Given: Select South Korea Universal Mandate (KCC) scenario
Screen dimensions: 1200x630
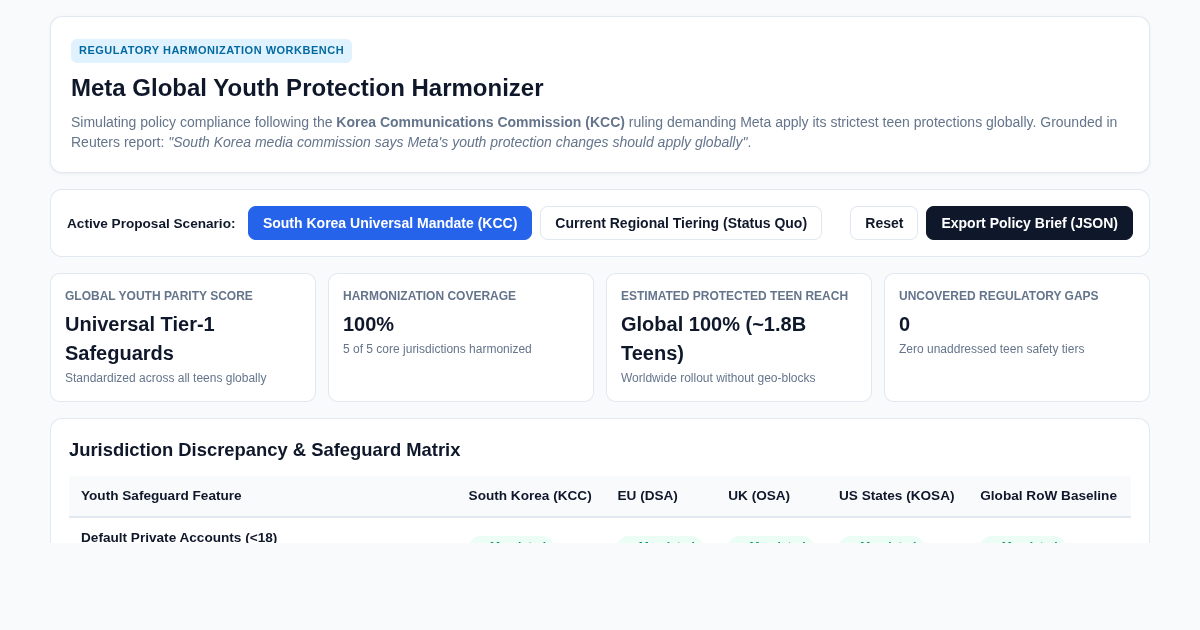Looking at the screenshot, I should [x=390, y=223].
